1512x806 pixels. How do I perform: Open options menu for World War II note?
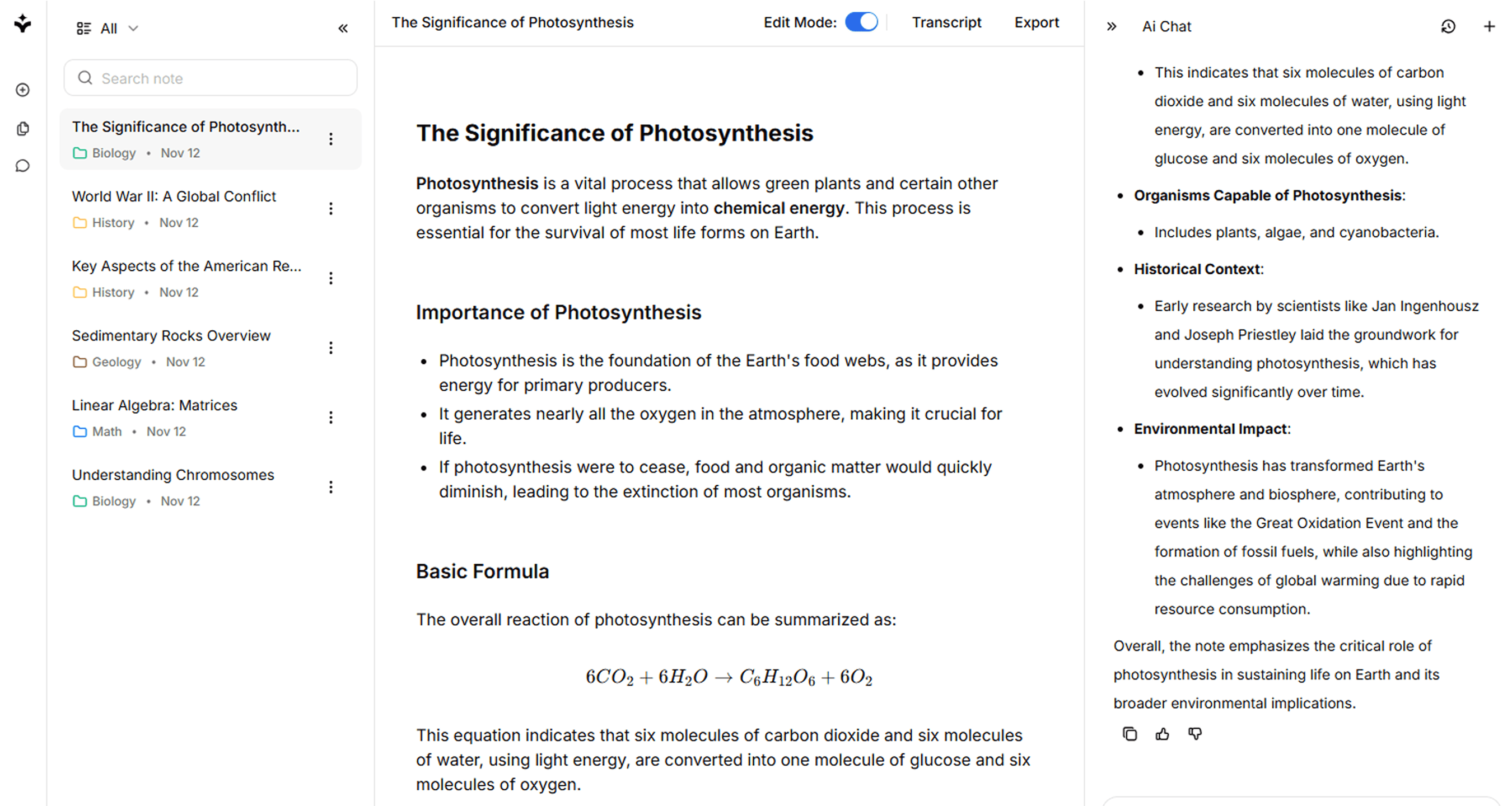click(331, 209)
